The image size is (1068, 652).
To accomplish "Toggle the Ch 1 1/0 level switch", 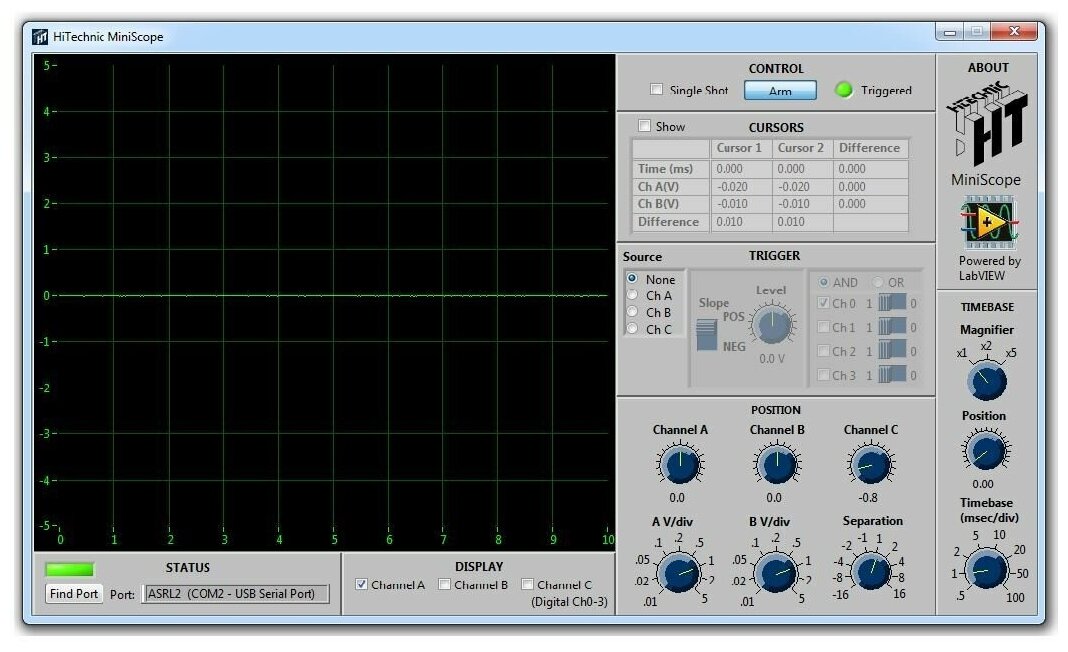I will click(x=892, y=327).
